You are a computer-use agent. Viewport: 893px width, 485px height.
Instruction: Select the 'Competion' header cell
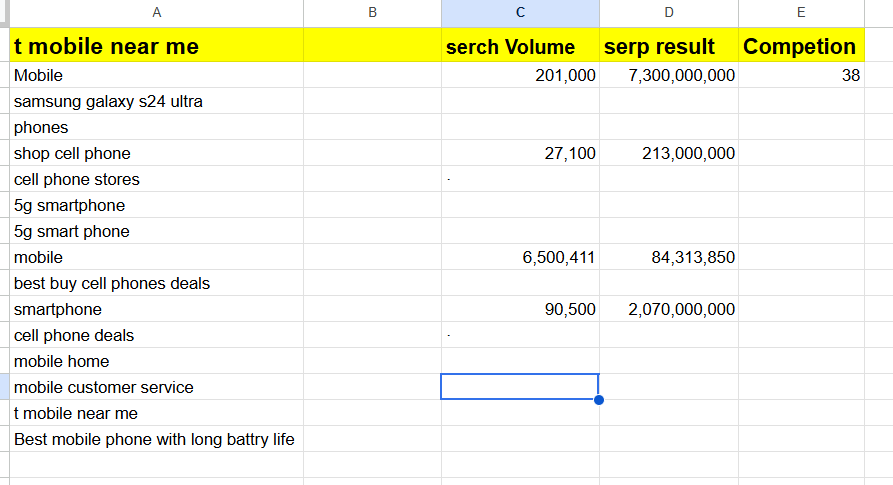click(x=801, y=46)
